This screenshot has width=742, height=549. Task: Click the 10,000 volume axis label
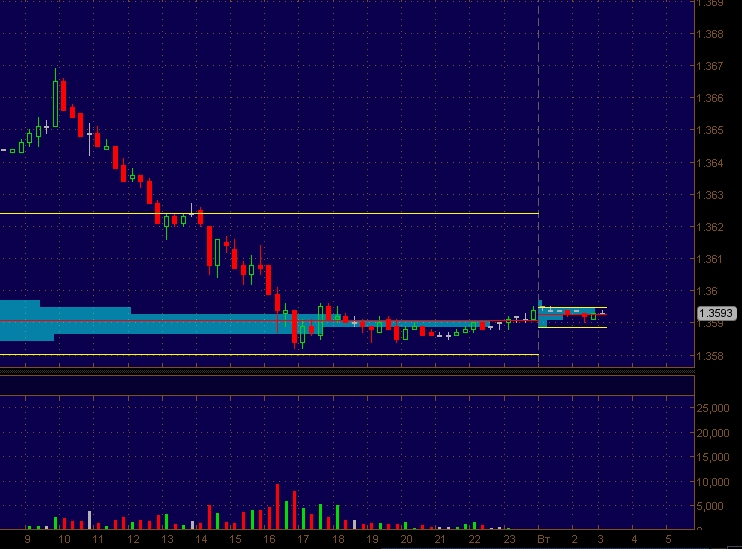[x=713, y=482]
